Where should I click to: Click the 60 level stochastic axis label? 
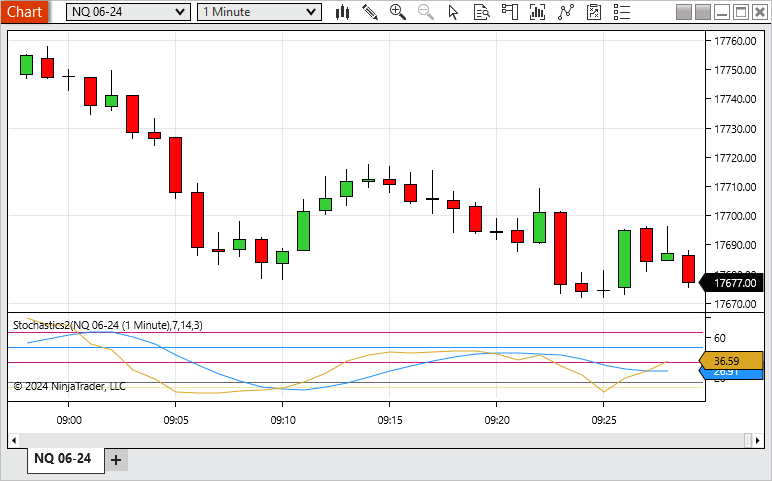click(x=719, y=338)
